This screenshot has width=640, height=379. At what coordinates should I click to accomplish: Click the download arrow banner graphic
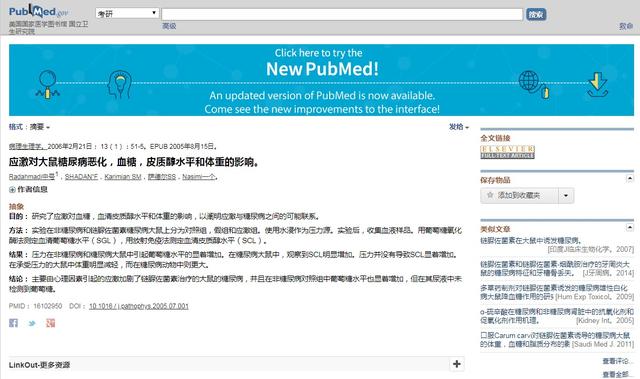point(598,85)
